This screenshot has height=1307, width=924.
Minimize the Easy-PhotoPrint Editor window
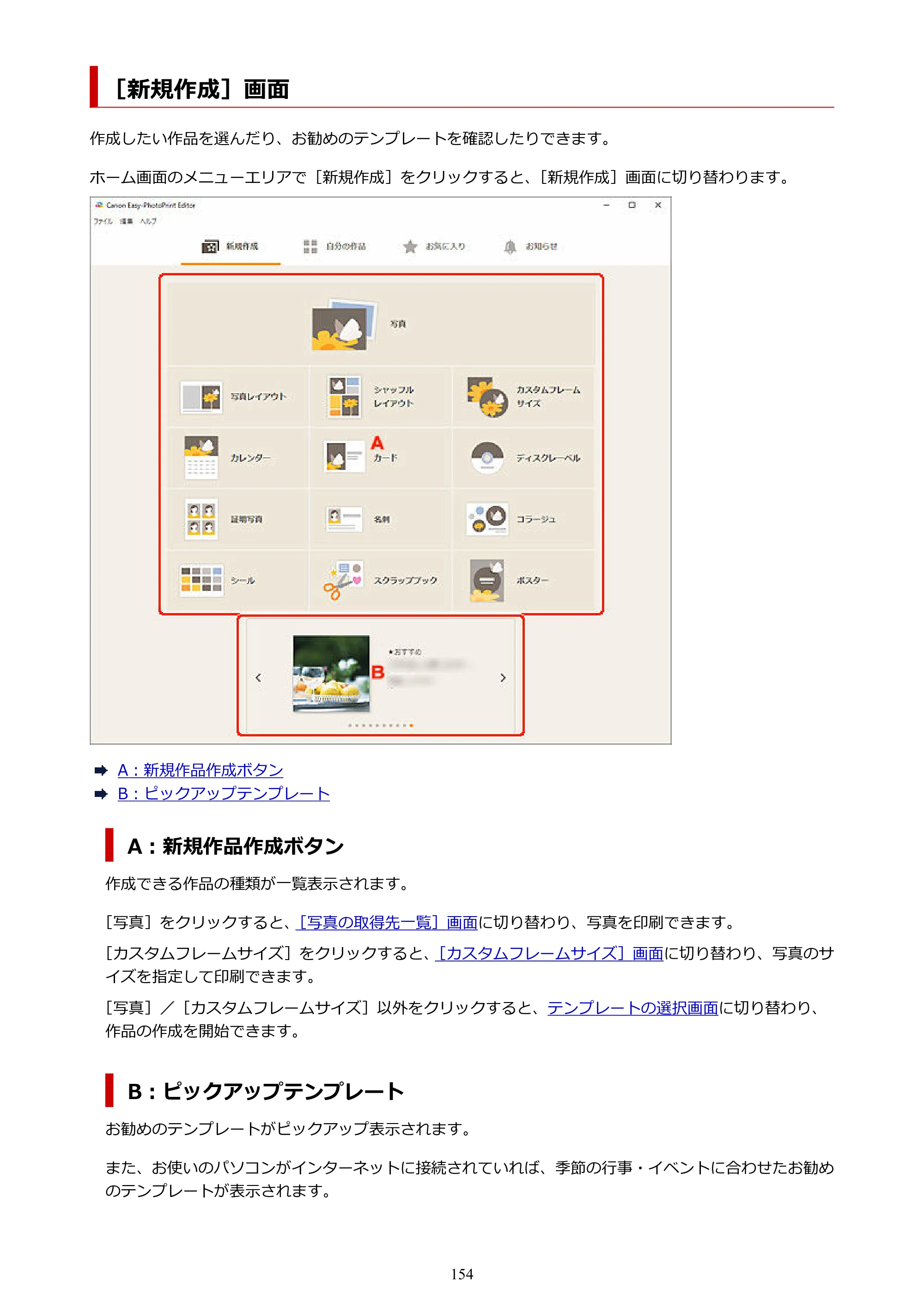click(x=606, y=205)
